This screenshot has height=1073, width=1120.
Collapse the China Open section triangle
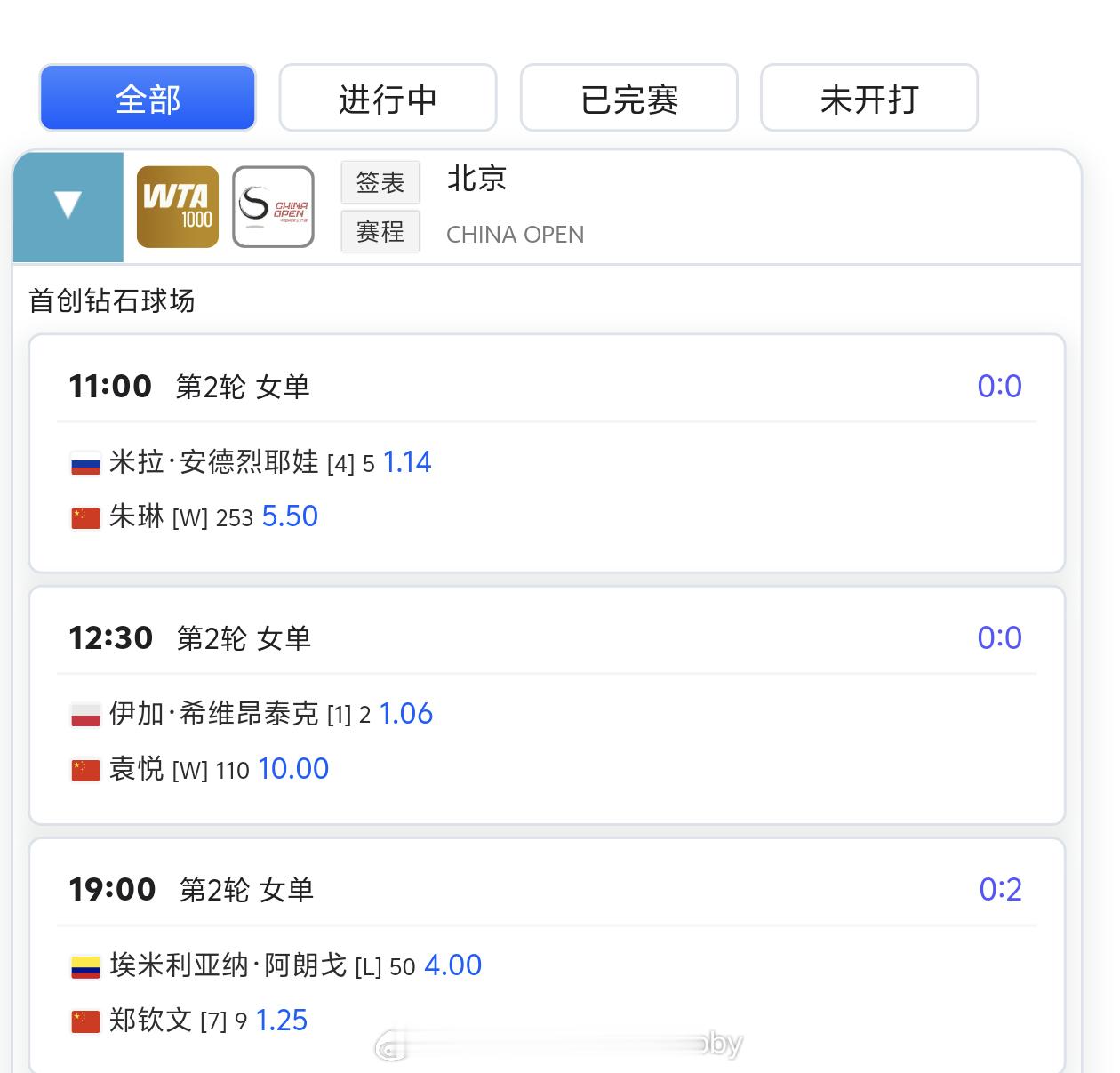click(68, 206)
